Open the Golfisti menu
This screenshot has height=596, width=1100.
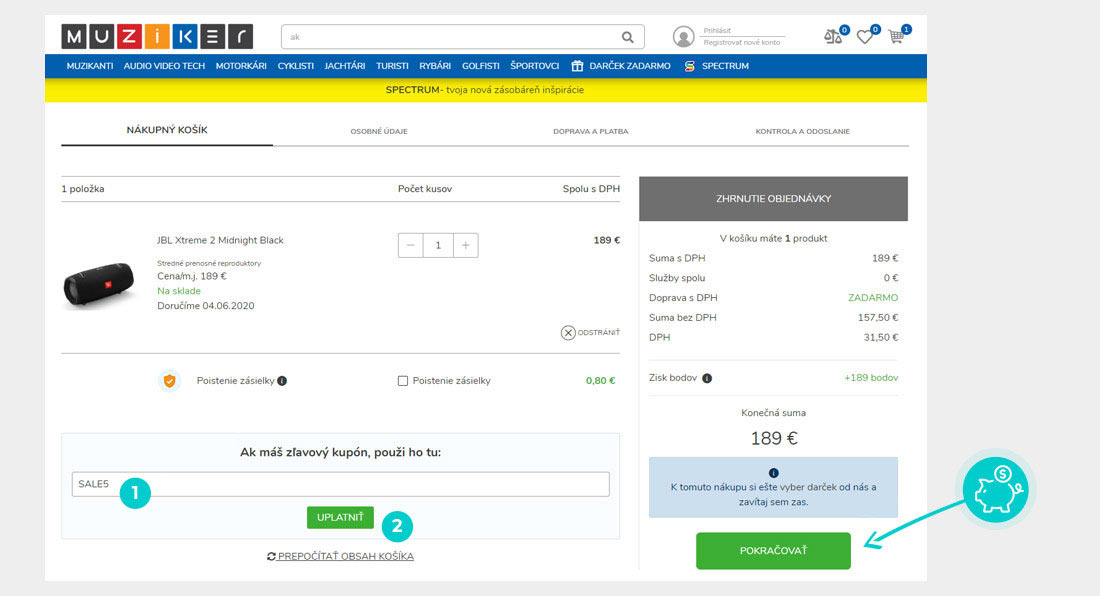(x=481, y=66)
